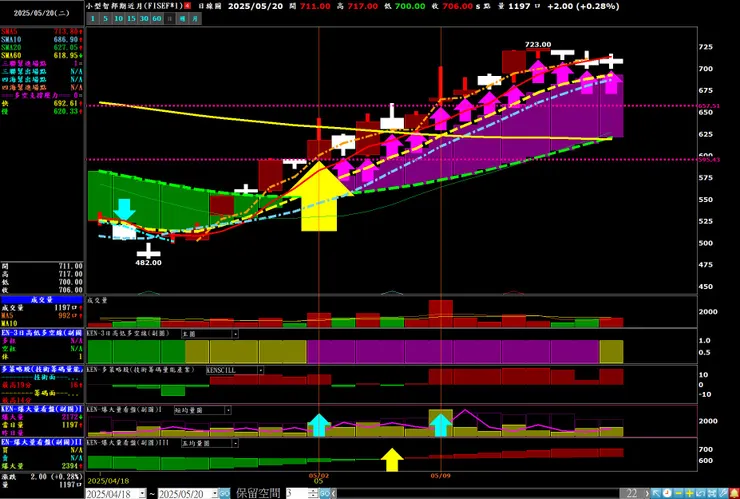Click the pin/draw tool icon in bottom toolbar
740x499 pixels.
click(723, 493)
